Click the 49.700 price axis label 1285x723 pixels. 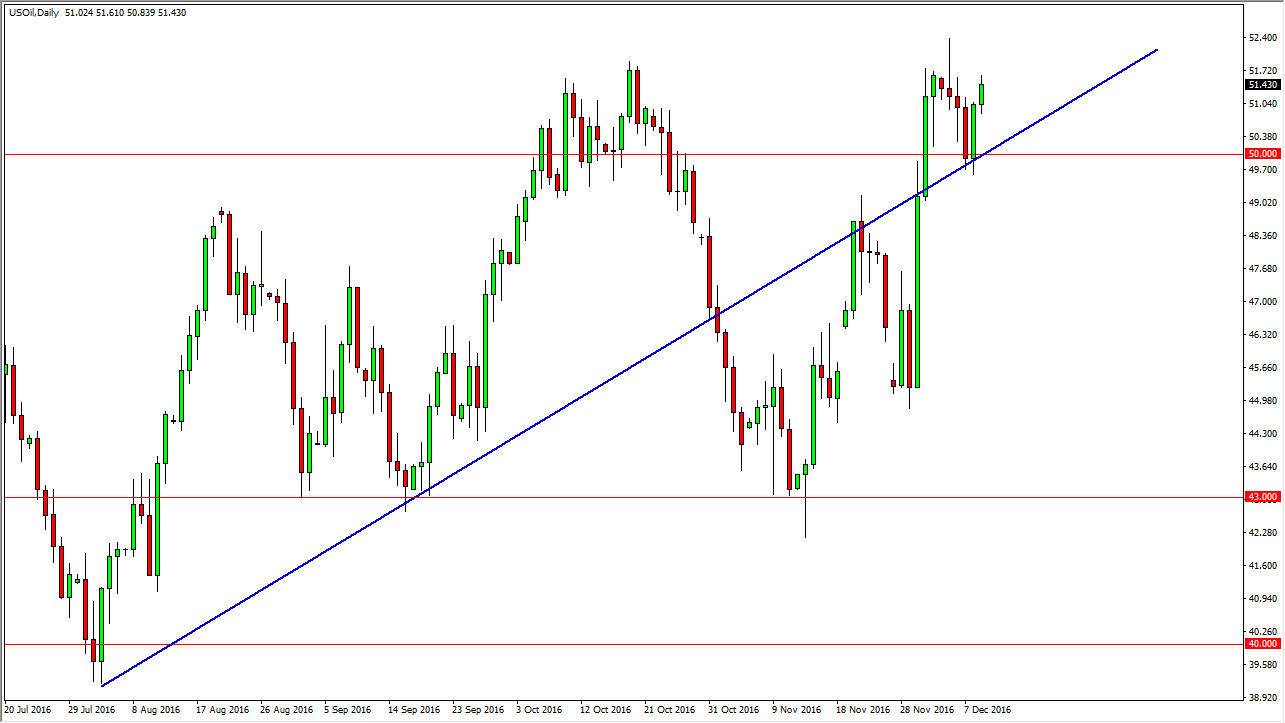[x=1263, y=170]
